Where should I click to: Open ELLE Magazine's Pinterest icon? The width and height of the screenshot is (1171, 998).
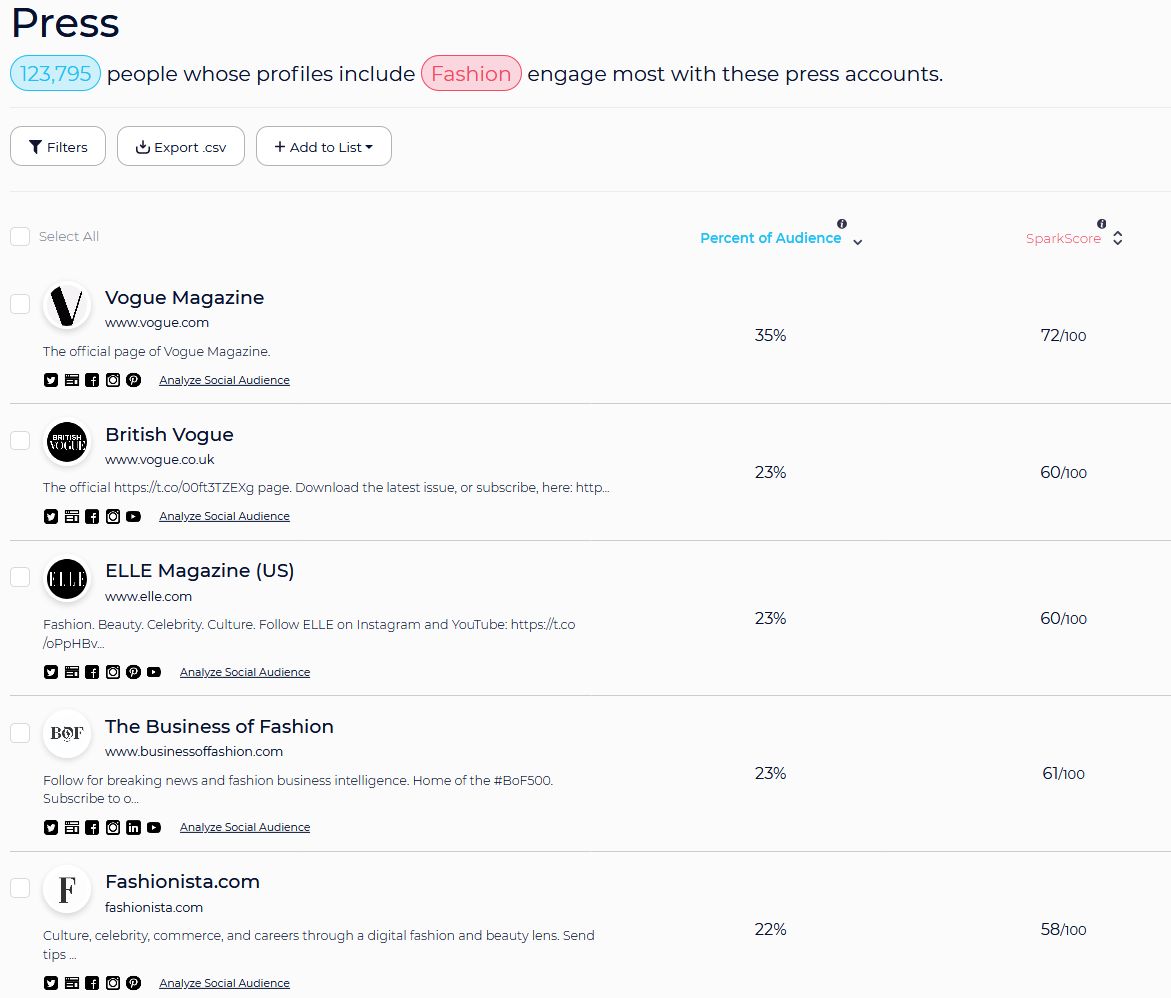point(133,672)
